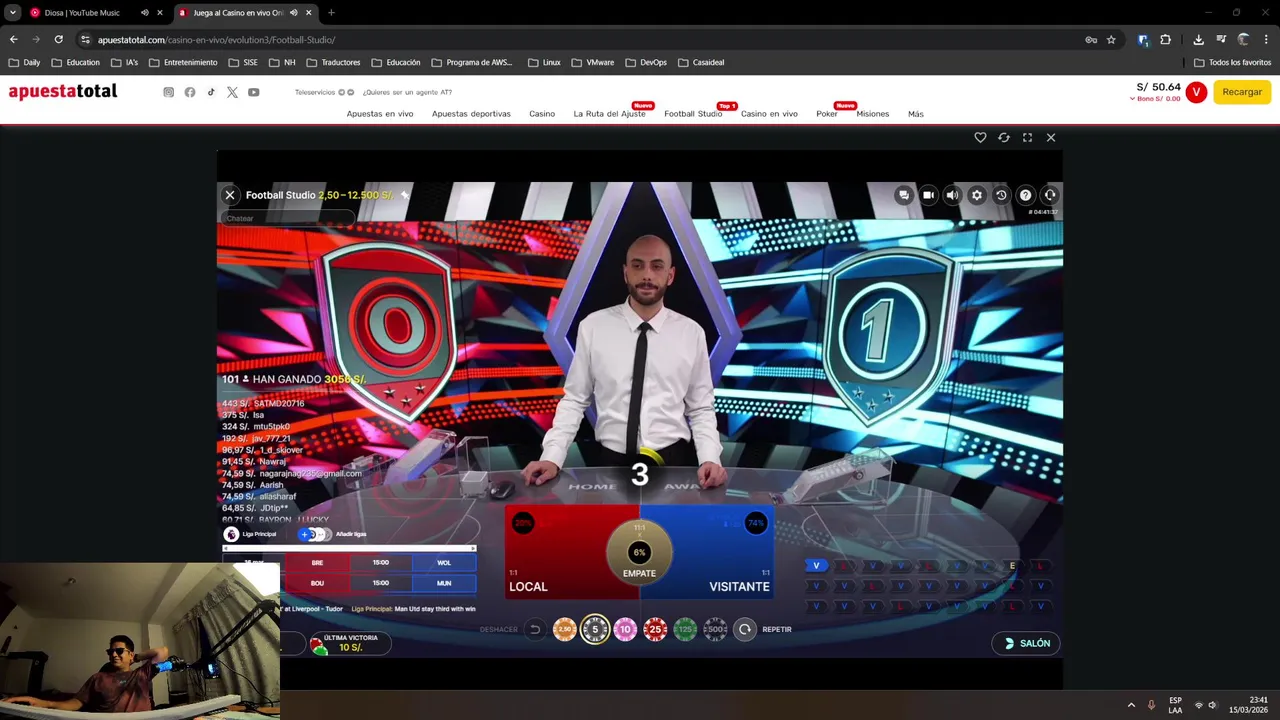Repeat the previous bet with Repetir
This screenshot has width=1280, height=720.
point(745,629)
